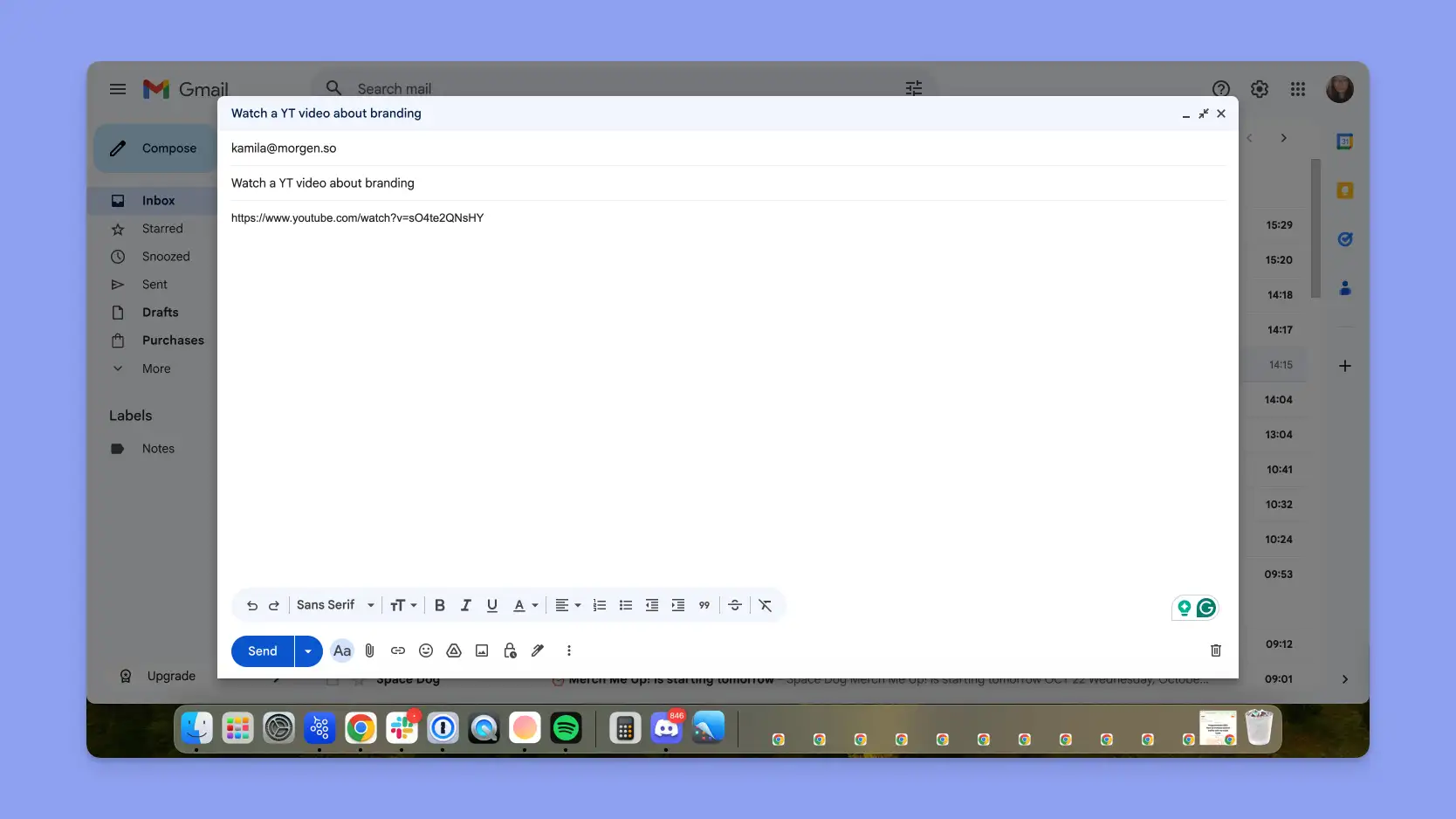Insert a signature with pen icon
The image size is (1456, 819).
pyautogui.click(x=538, y=650)
